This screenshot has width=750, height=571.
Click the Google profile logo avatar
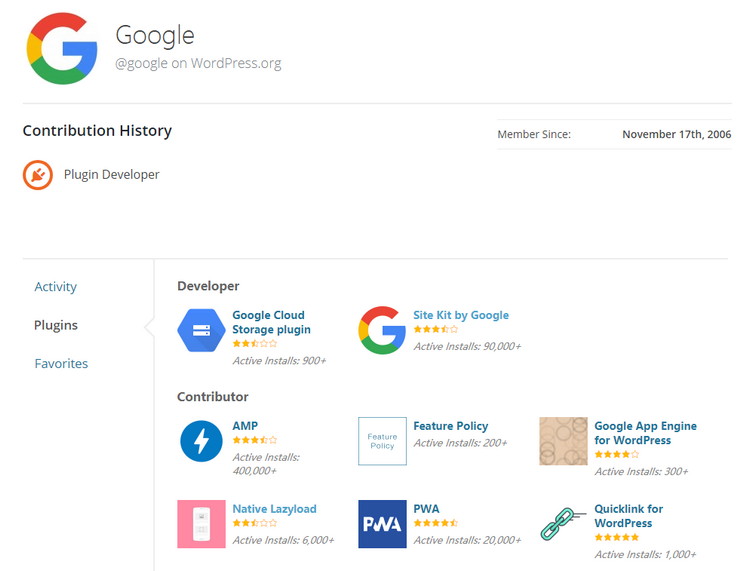62,48
